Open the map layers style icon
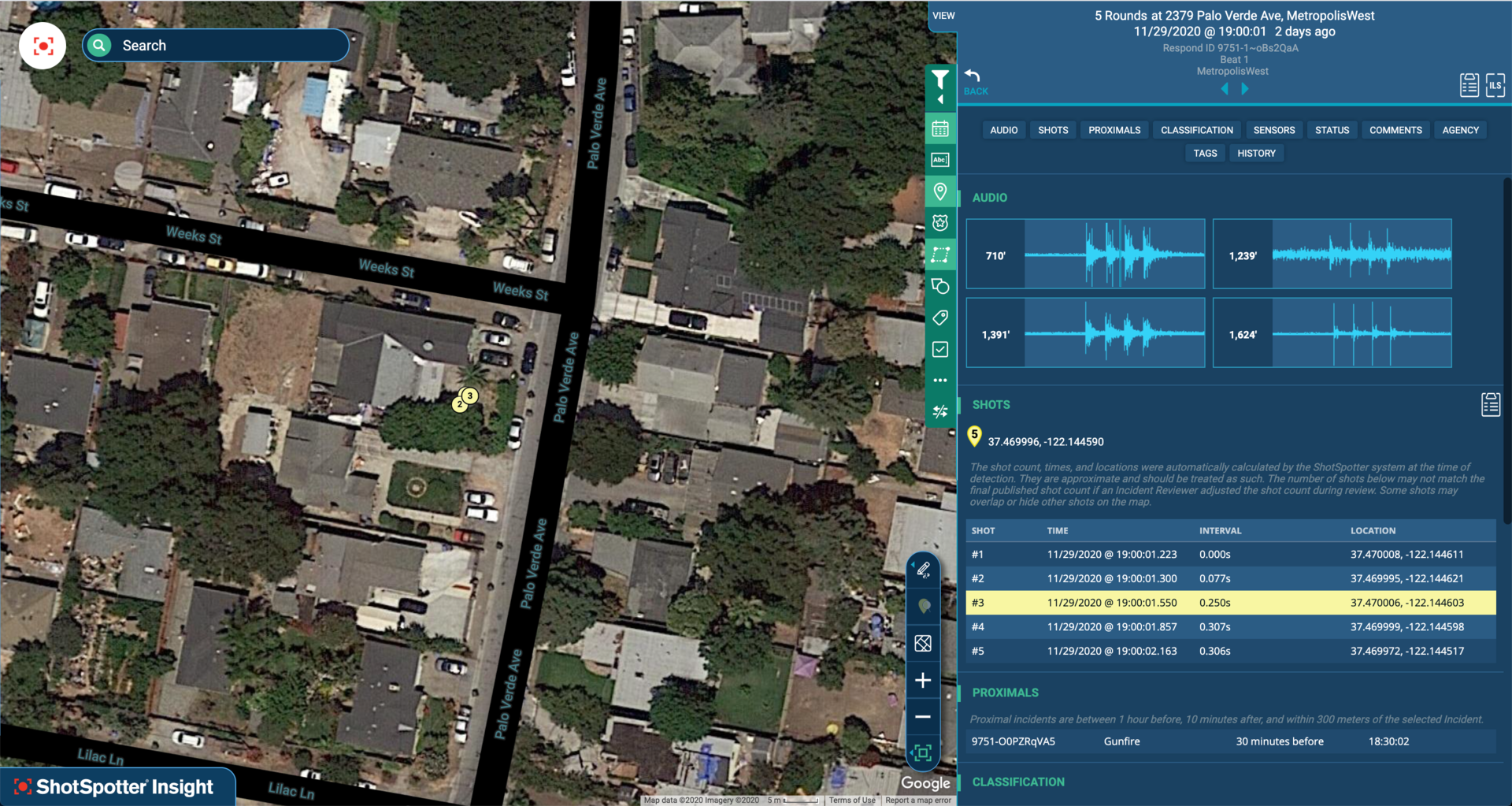The width and height of the screenshot is (1512, 806). (x=923, y=642)
